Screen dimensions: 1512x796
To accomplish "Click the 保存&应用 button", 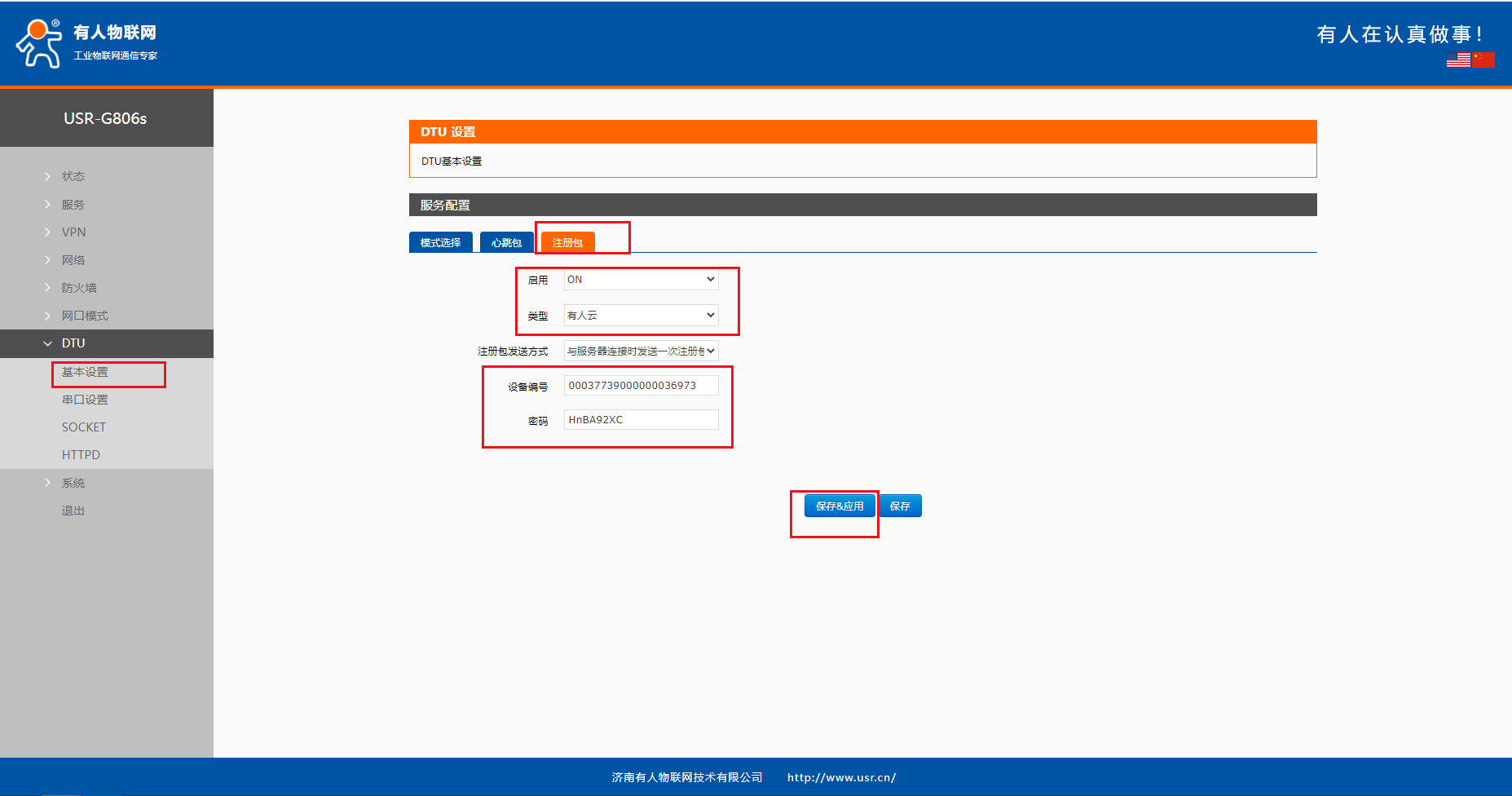I will point(840,506).
